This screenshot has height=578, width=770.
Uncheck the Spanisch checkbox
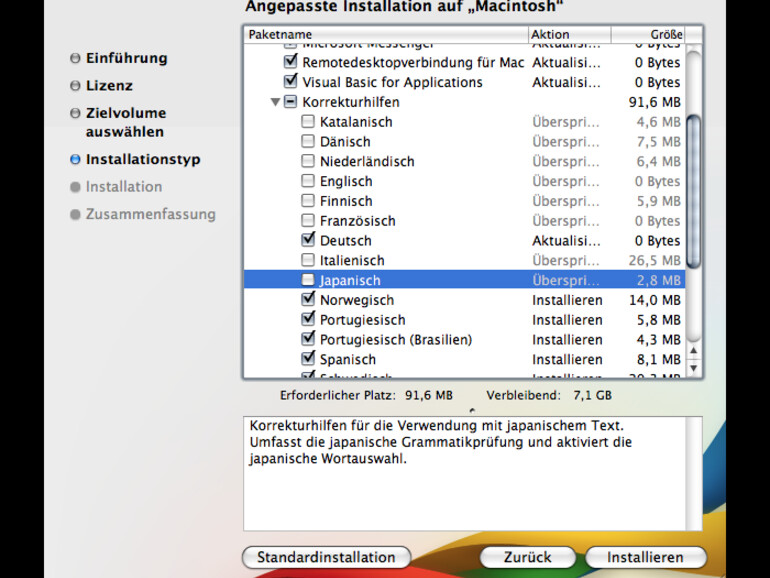pyautogui.click(x=308, y=358)
